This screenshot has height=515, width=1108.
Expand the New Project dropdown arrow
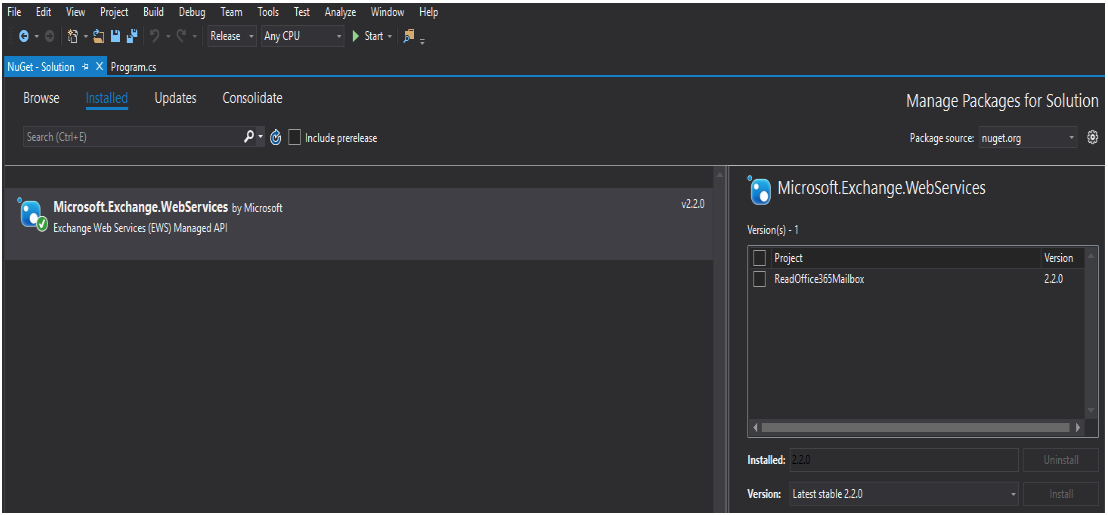(x=86, y=37)
